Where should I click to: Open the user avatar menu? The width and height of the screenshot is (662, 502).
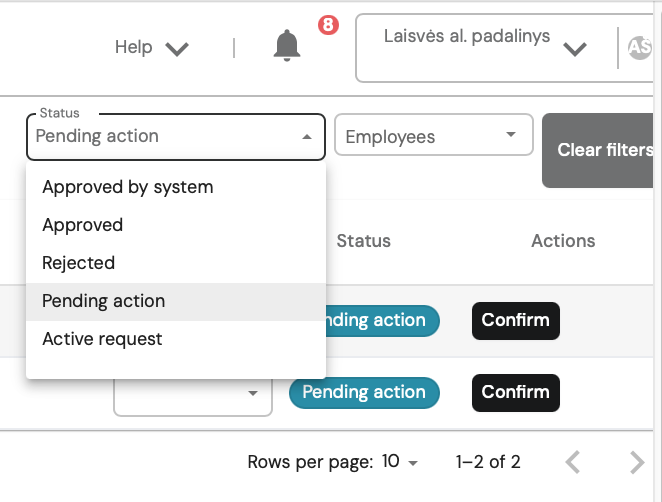[639, 46]
